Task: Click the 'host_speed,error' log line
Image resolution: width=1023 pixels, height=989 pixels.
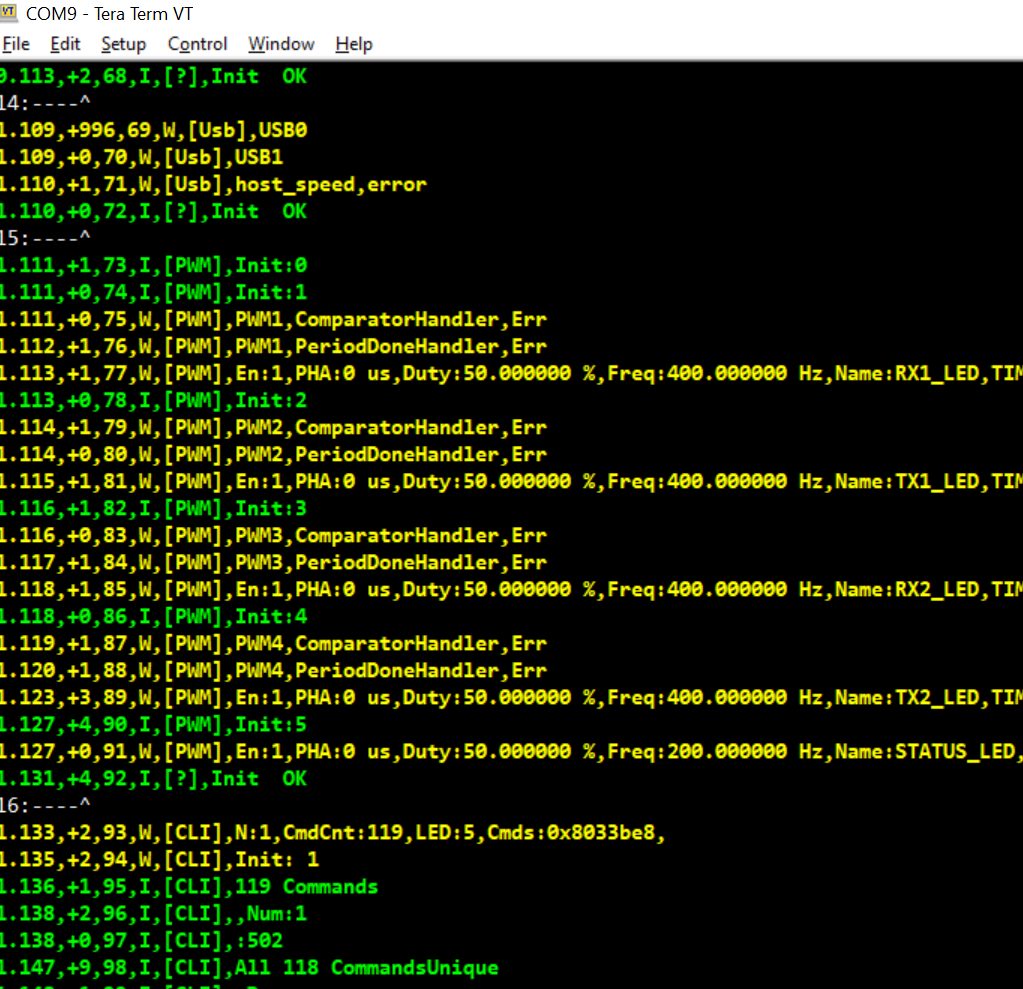Action: tap(213, 184)
